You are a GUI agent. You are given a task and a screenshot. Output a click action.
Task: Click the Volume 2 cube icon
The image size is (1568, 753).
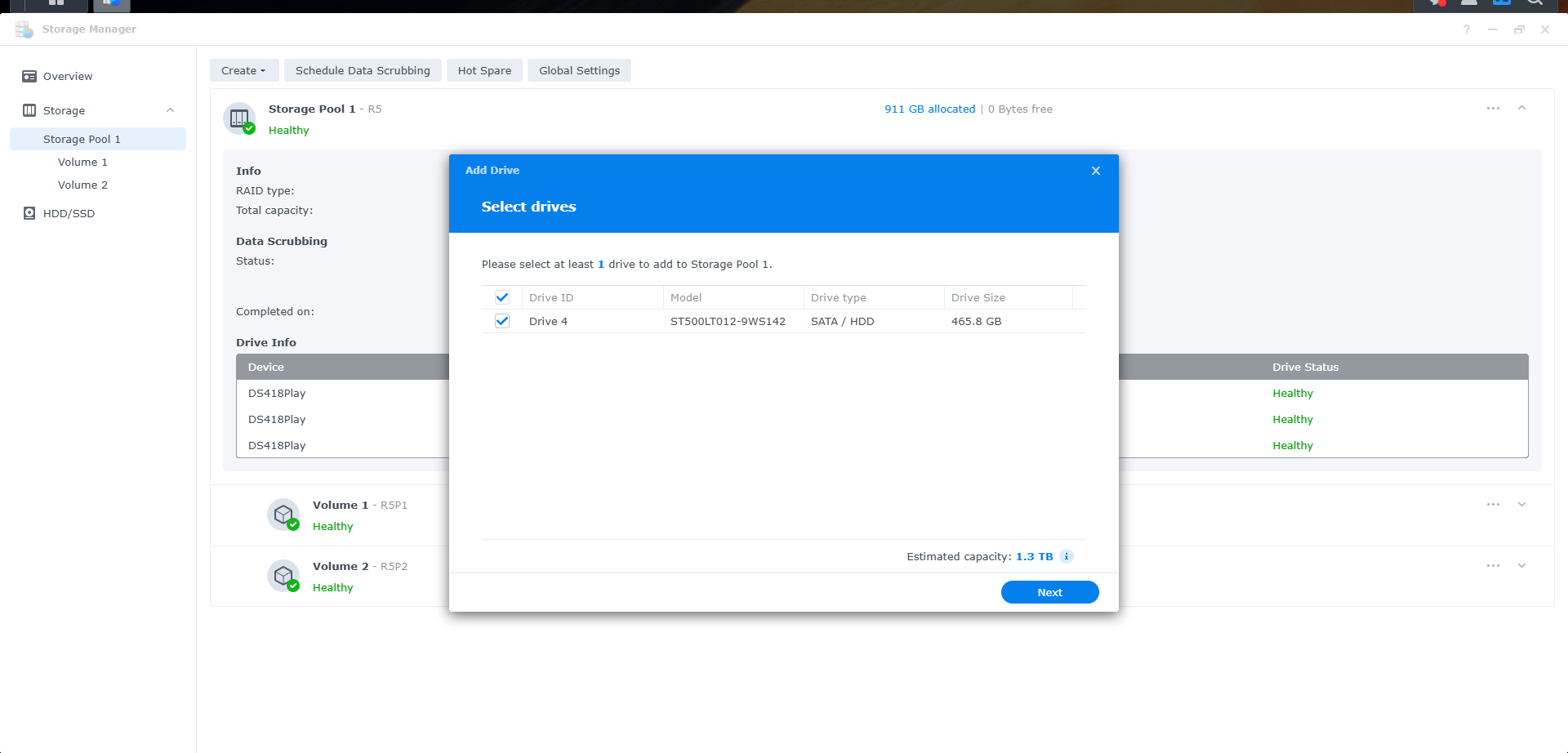[283, 576]
